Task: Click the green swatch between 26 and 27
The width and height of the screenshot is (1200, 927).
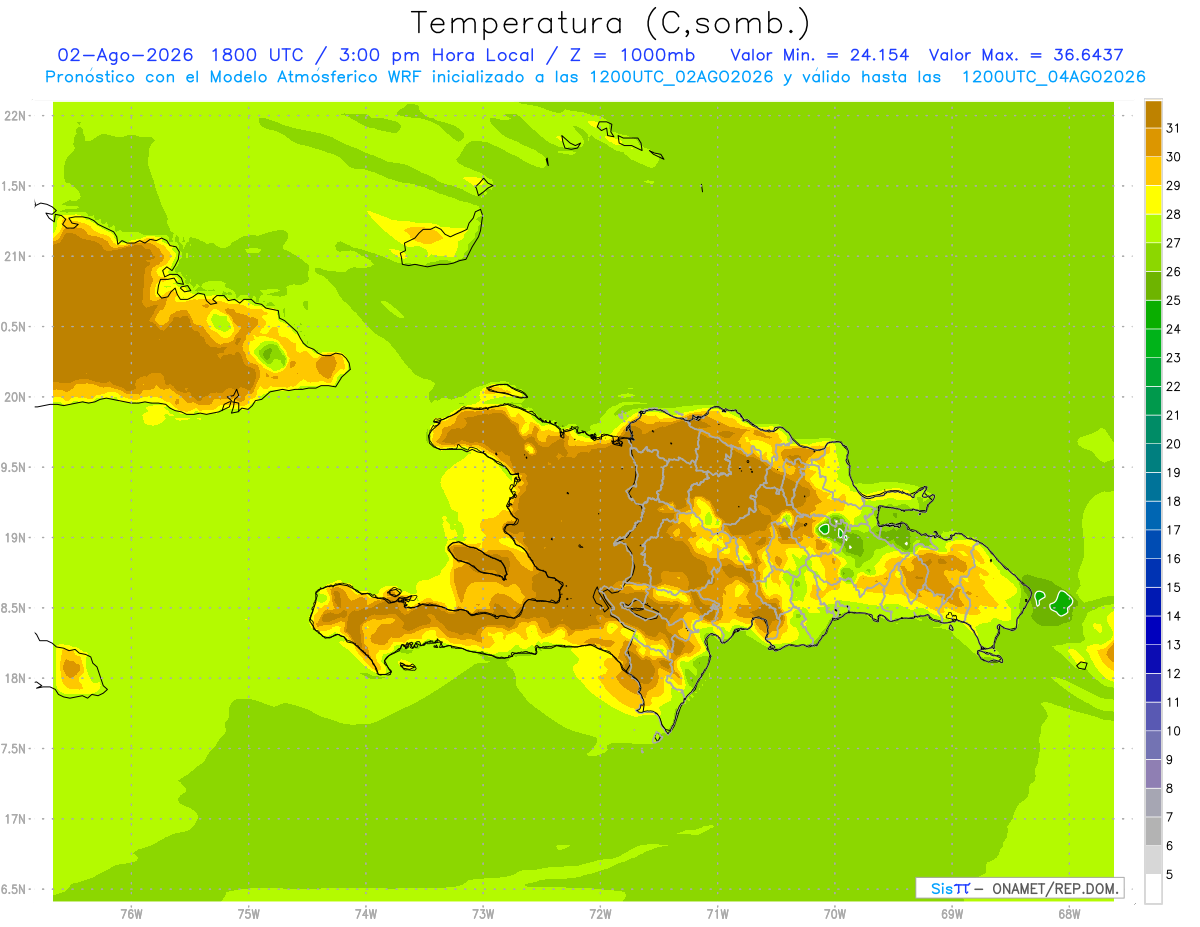Action: click(1153, 257)
